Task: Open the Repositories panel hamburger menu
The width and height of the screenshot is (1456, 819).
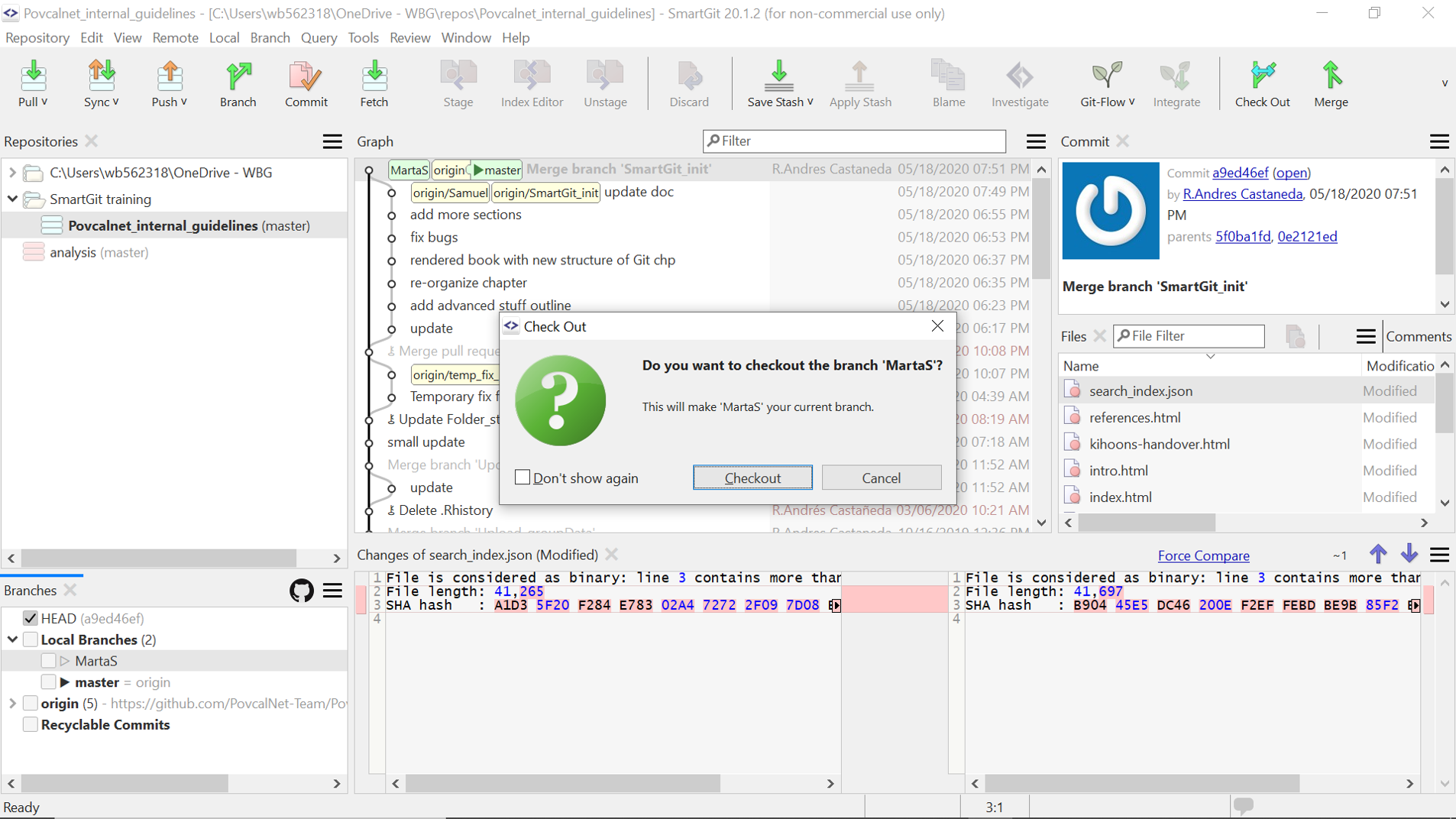Action: coord(332,141)
